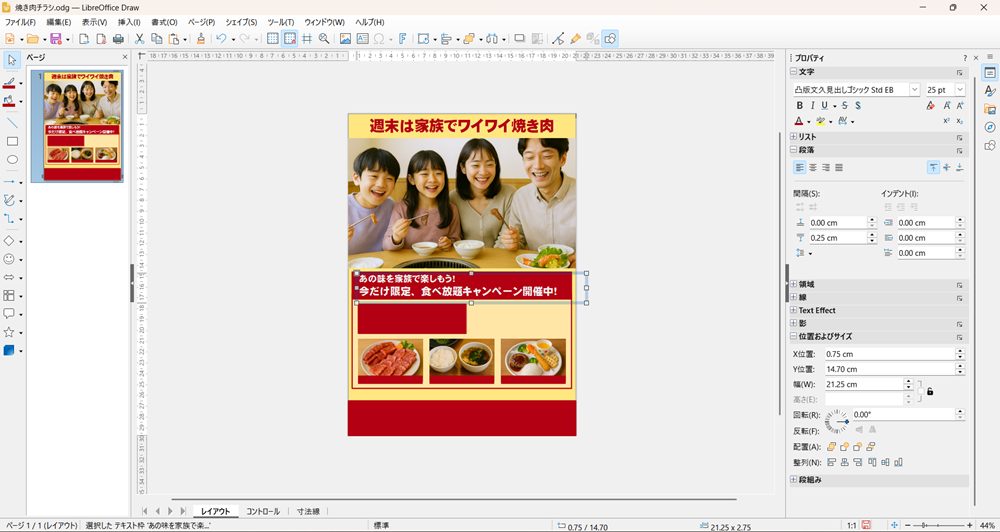The width and height of the screenshot is (1000, 532).
Task: Click the Bring to Front arrange icon
Action: coord(832,447)
